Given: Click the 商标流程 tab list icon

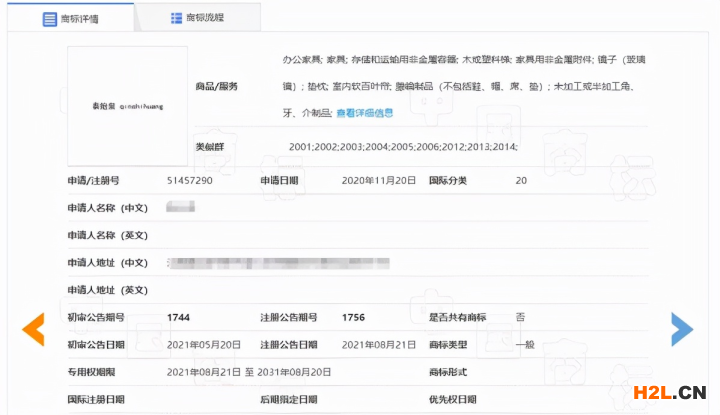Looking at the screenshot, I should (x=177, y=18).
